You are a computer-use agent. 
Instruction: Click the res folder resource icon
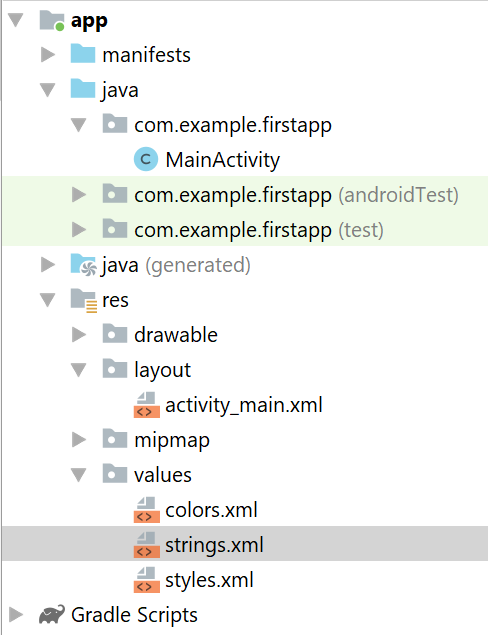(x=84, y=300)
